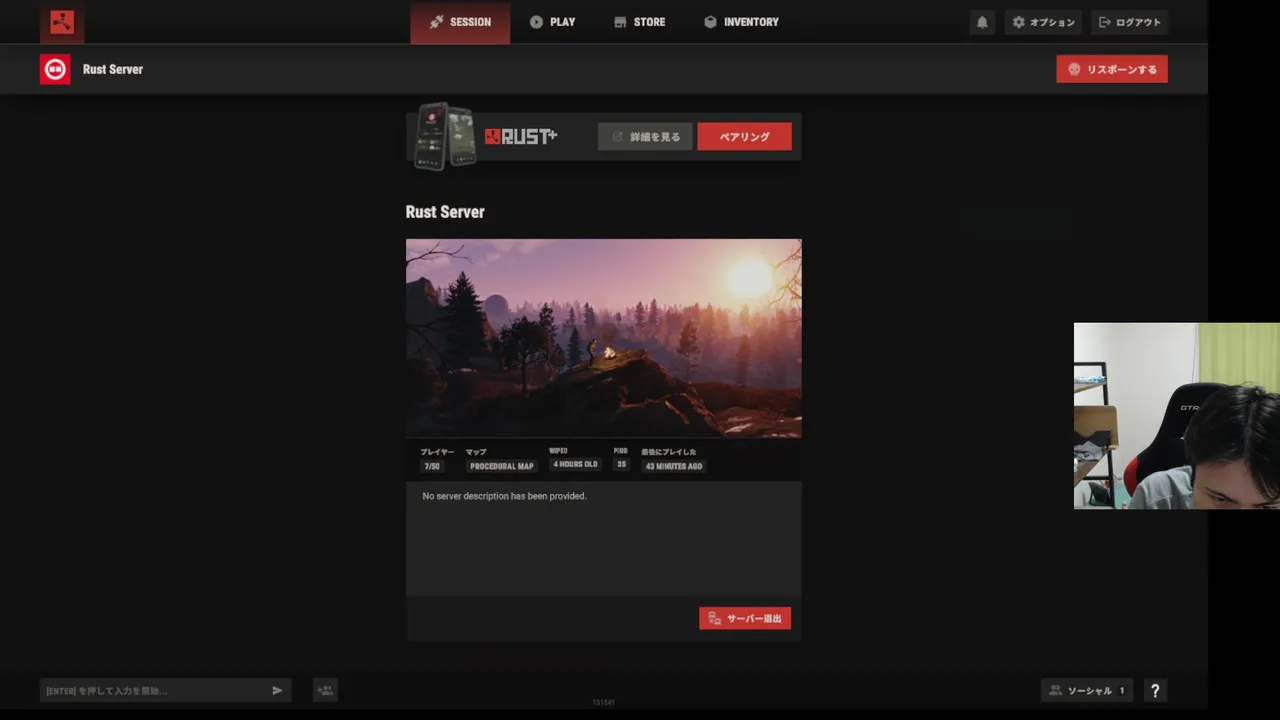
Task: Click the server description text
Action: point(504,496)
